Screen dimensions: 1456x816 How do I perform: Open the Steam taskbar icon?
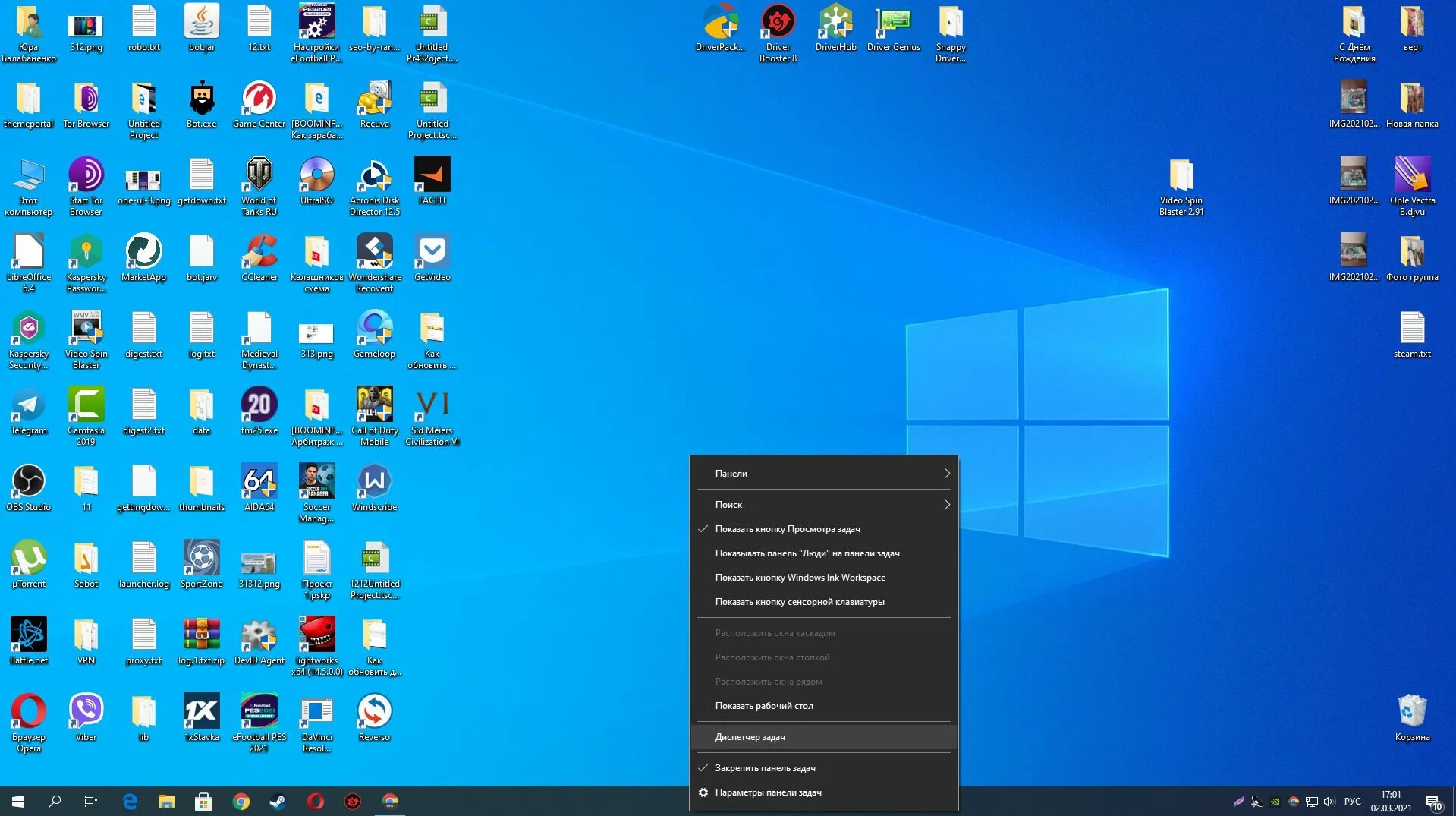278,801
